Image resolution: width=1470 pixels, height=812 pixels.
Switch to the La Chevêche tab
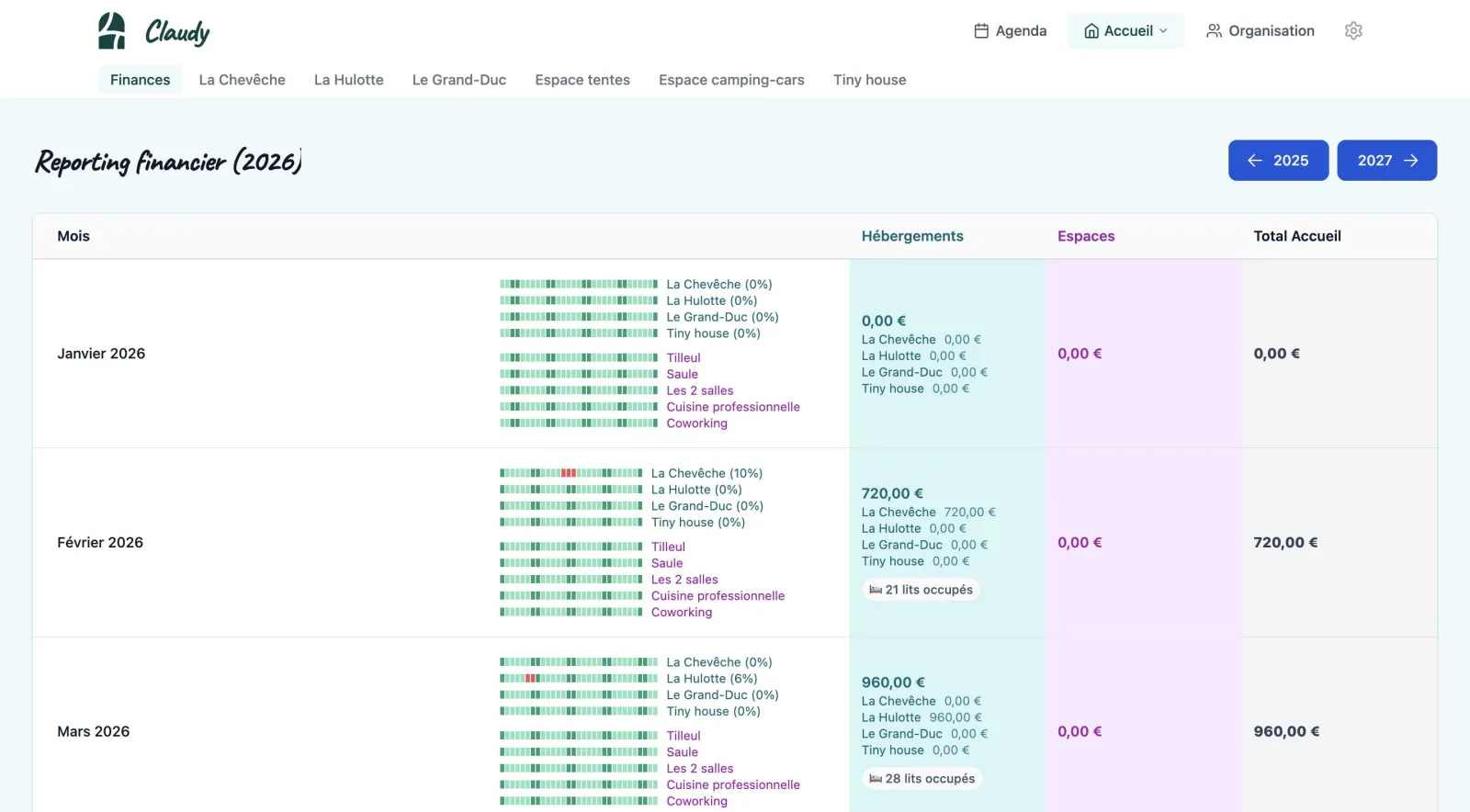pos(243,80)
